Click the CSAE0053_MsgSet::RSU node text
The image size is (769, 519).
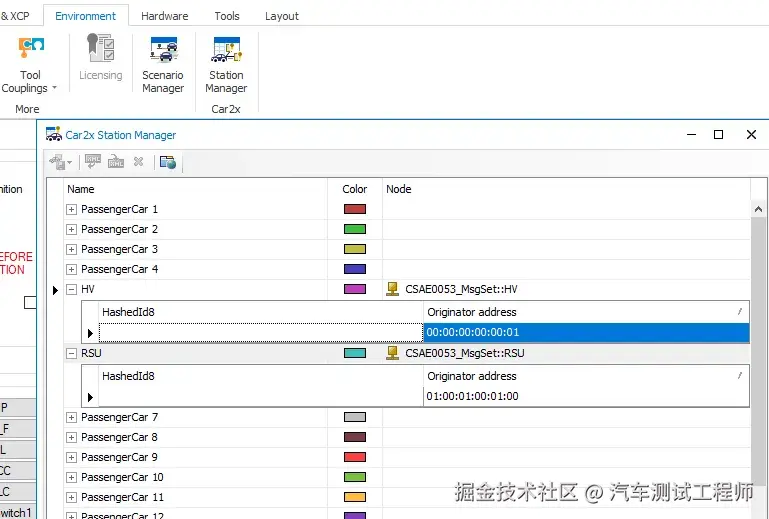pyautogui.click(x=464, y=353)
